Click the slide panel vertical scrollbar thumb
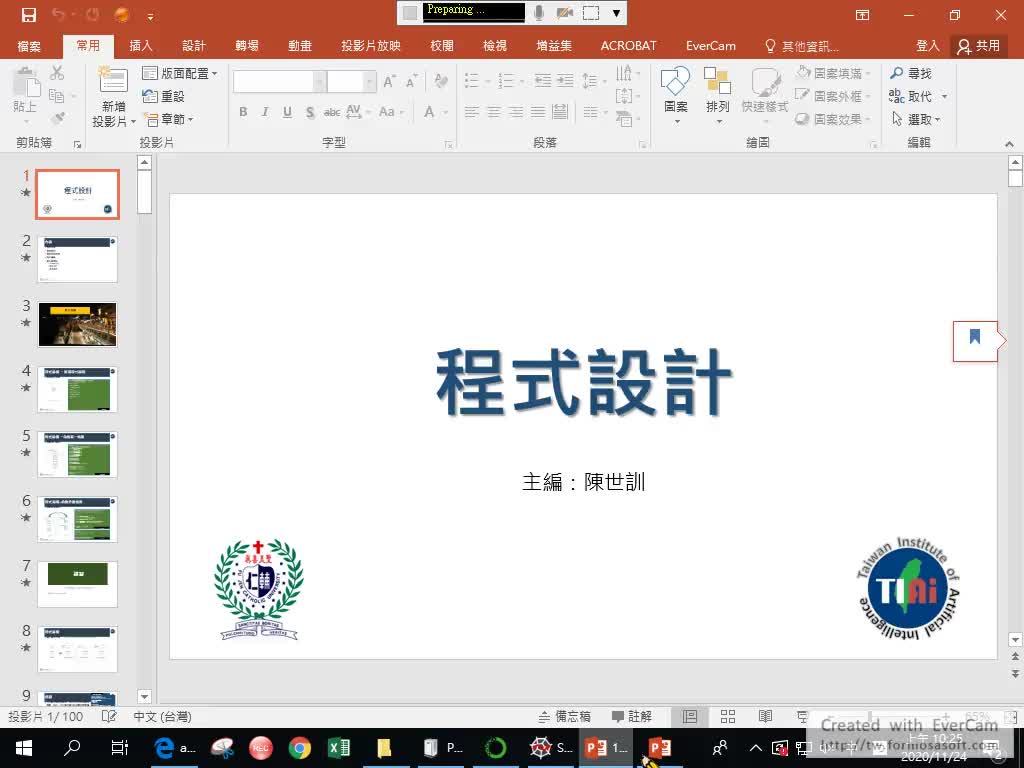This screenshot has height=768, width=1024. pyautogui.click(x=145, y=192)
